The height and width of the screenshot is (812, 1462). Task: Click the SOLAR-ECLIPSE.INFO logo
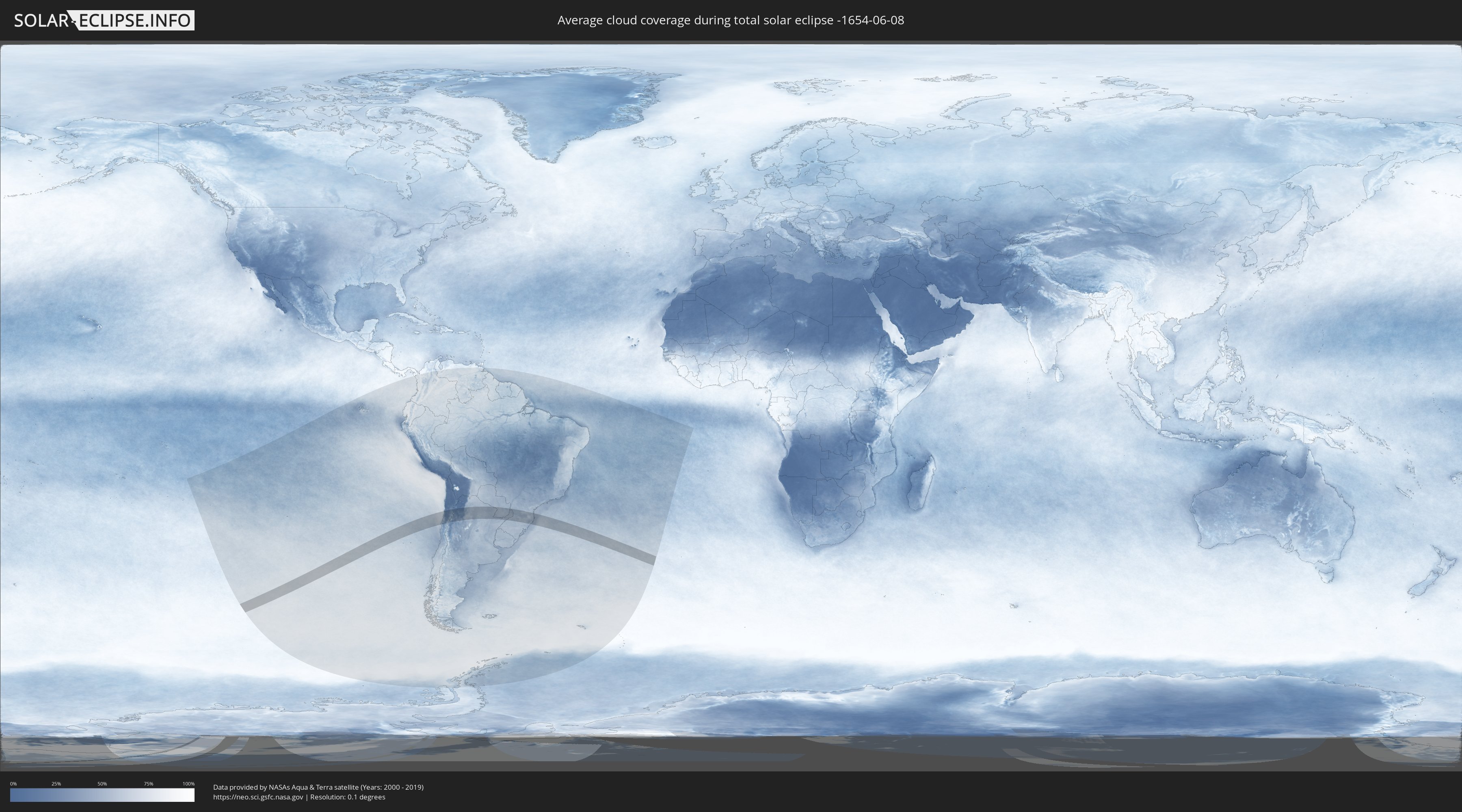coord(104,20)
